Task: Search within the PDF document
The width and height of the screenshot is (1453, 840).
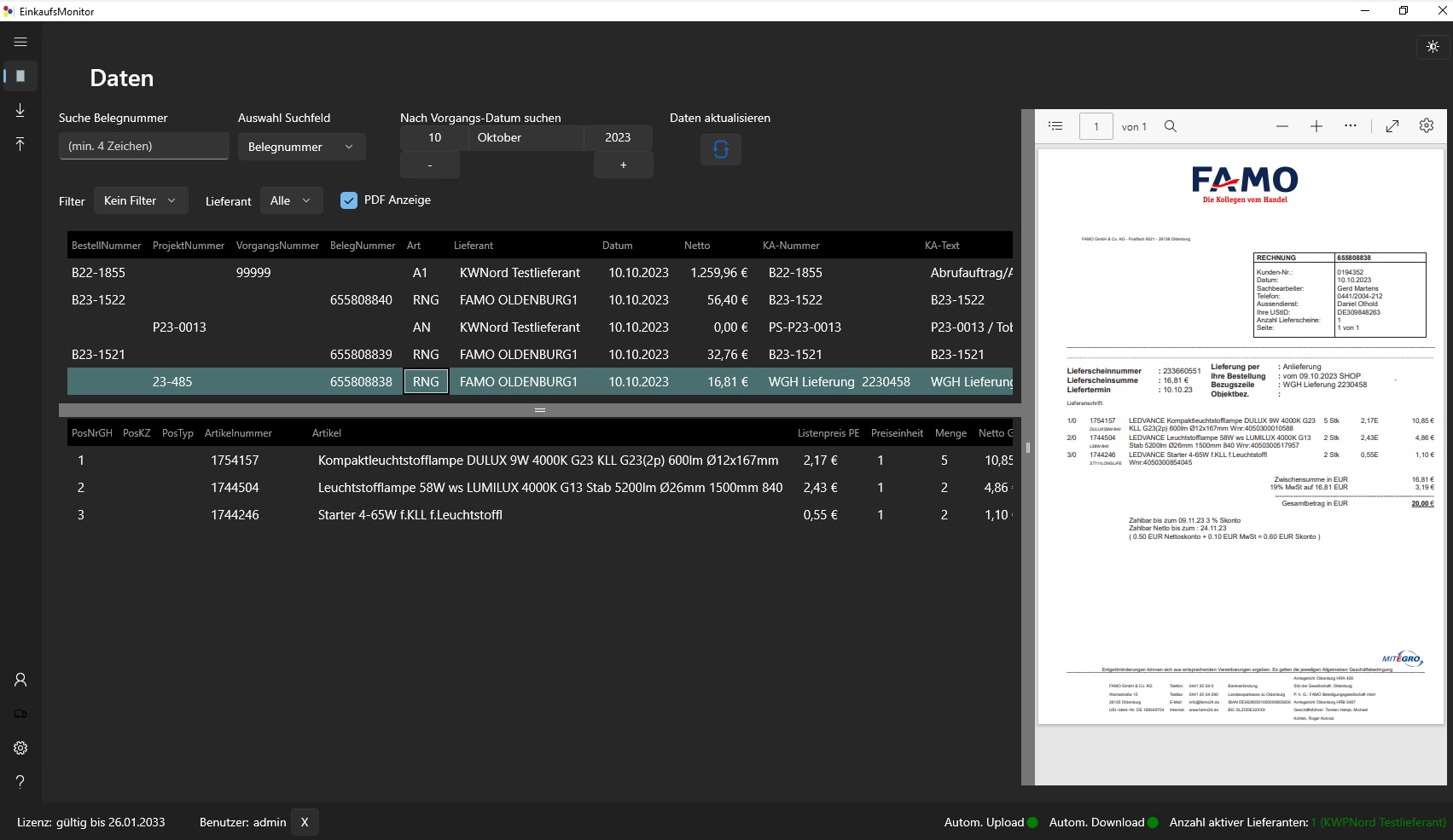Action: click(x=1171, y=126)
